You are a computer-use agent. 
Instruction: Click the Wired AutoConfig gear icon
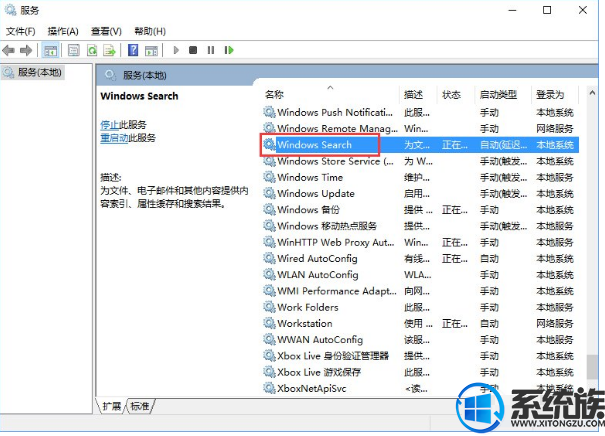coord(269,259)
